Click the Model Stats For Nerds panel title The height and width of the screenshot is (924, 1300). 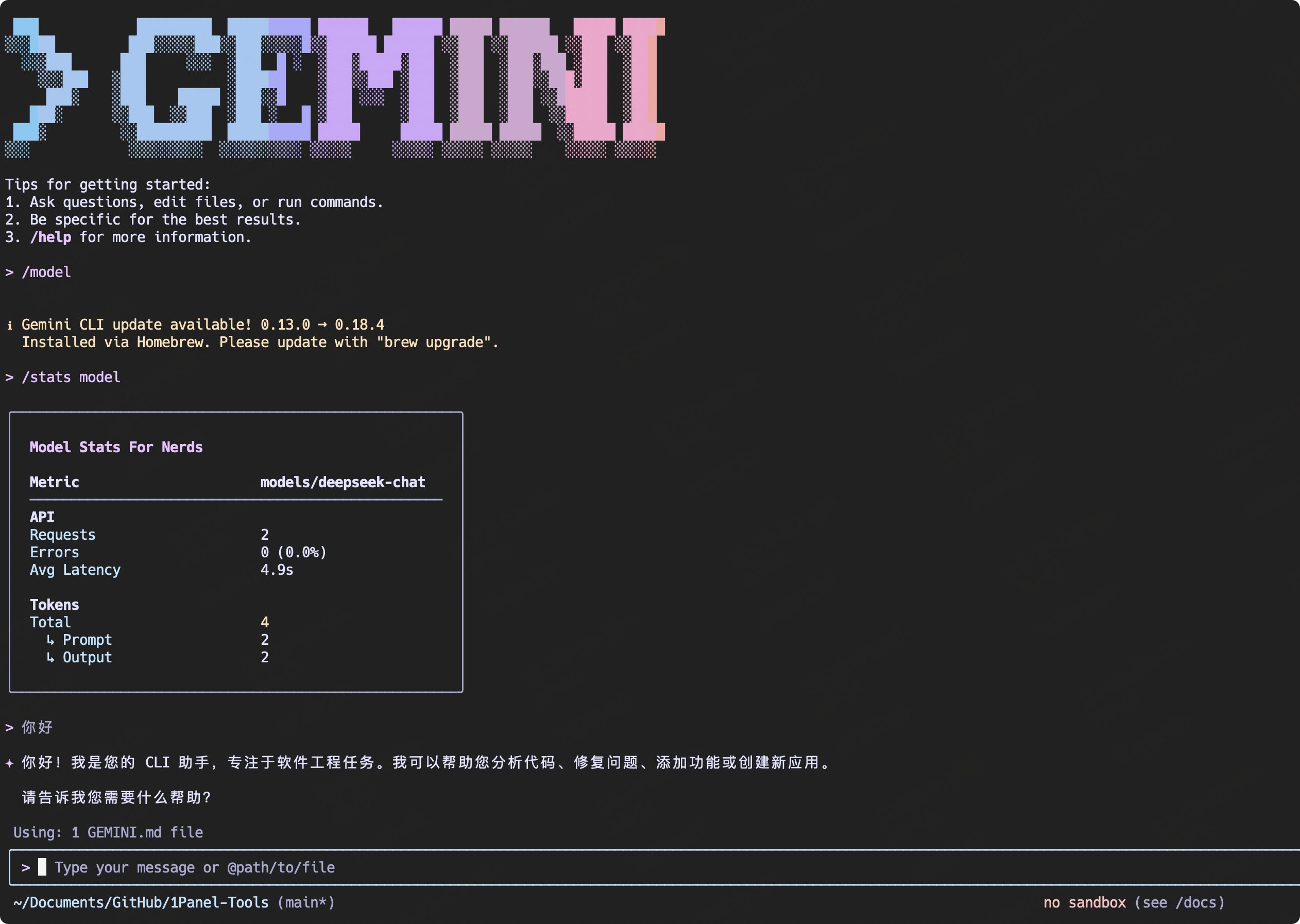click(x=116, y=447)
